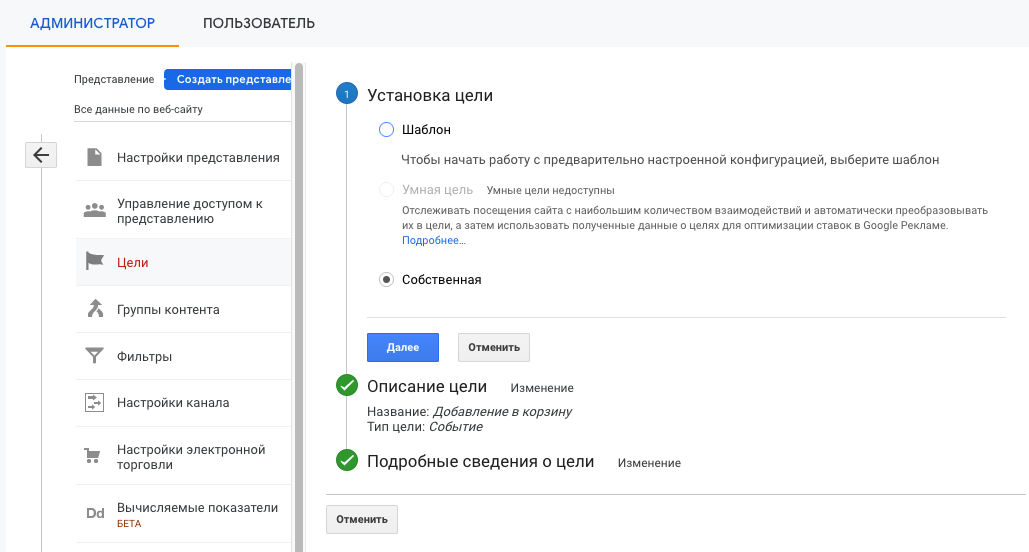Expand Подробные сведения о цели via Изменение
Viewport: 1029px width, 552px height.
(649, 463)
